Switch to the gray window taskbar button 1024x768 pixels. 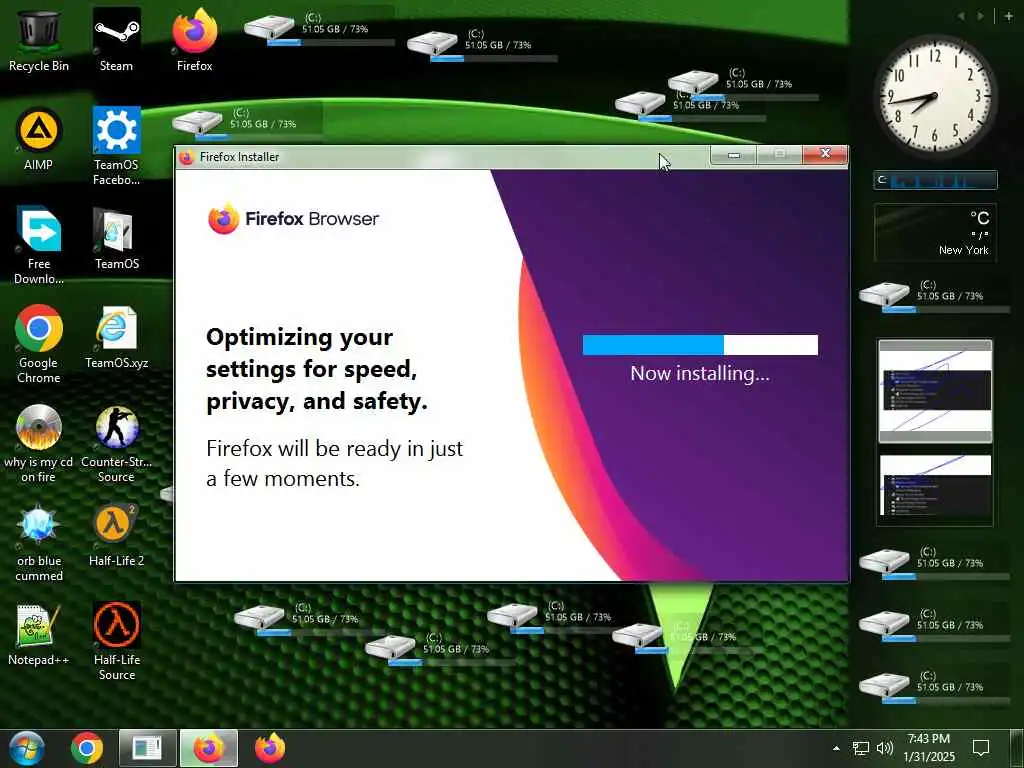(x=148, y=748)
